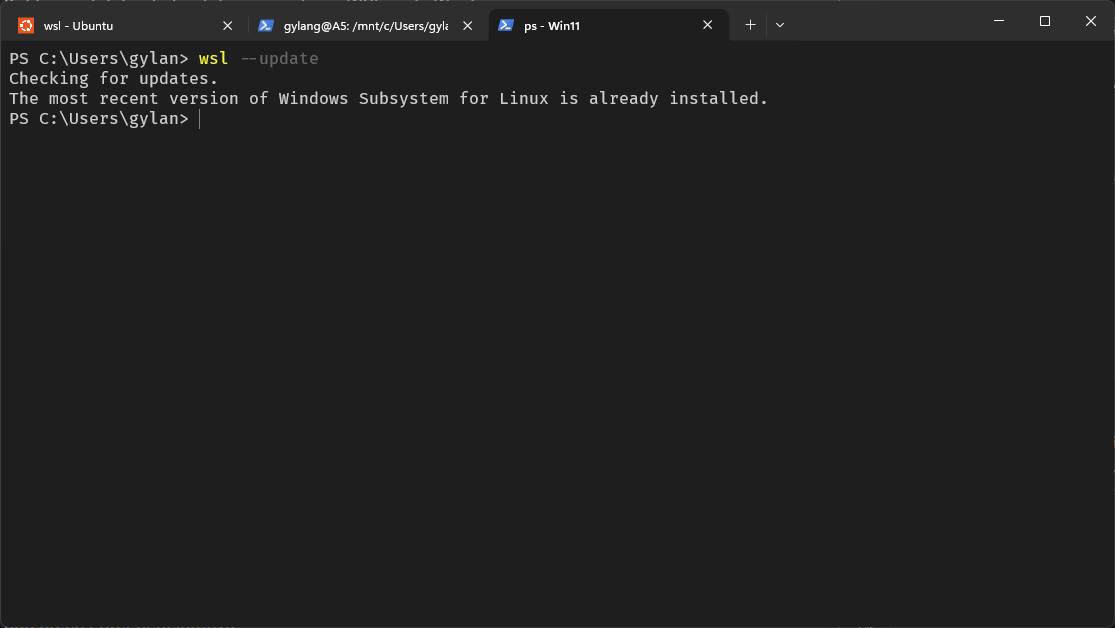
Task: Close the ps - Win11 tab
Action: click(x=708, y=26)
